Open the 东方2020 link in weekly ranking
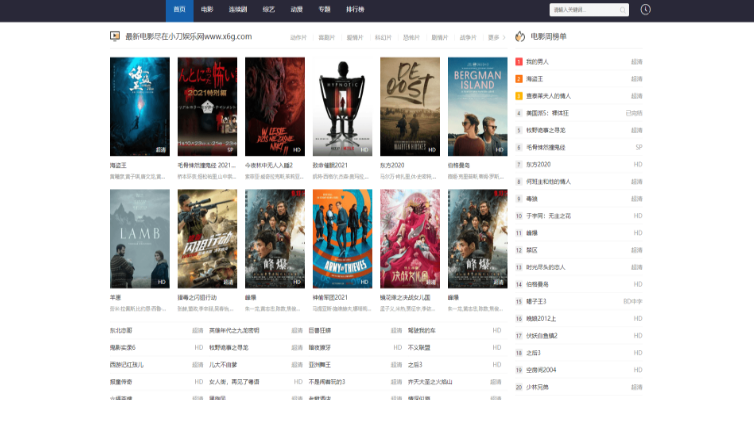 [538, 164]
